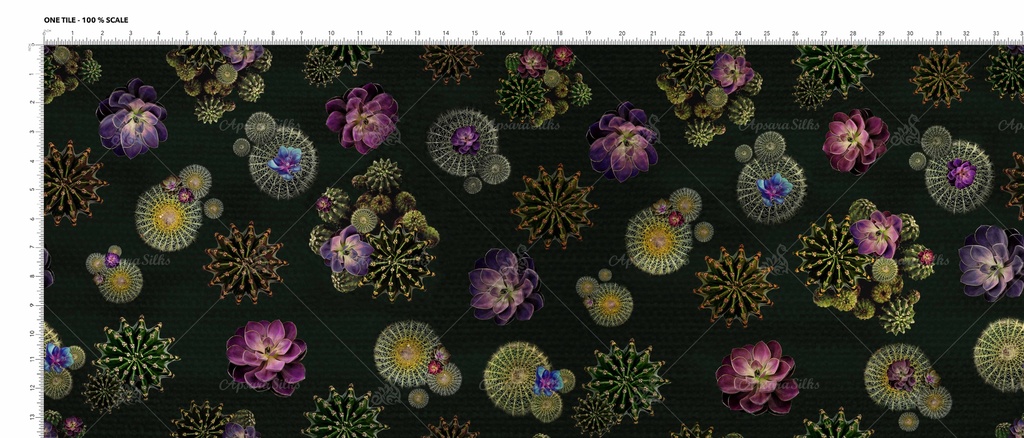Click the pink succulent below top ruler mark 8
Image resolution: width=1024 pixels, height=438 pixels.
click(x=266, y=355)
